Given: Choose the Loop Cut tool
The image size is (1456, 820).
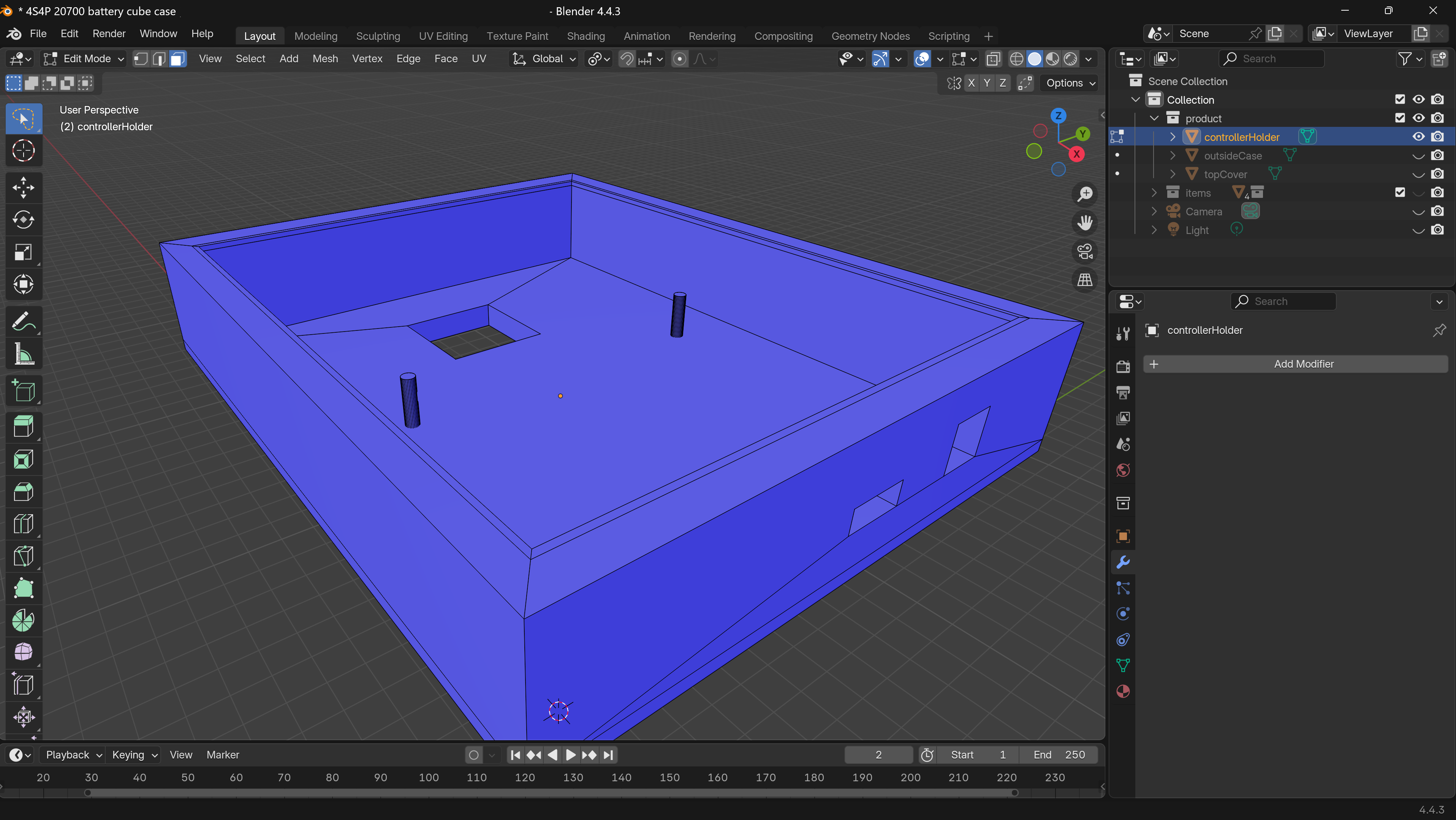Looking at the screenshot, I should click(x=23, y=524).
